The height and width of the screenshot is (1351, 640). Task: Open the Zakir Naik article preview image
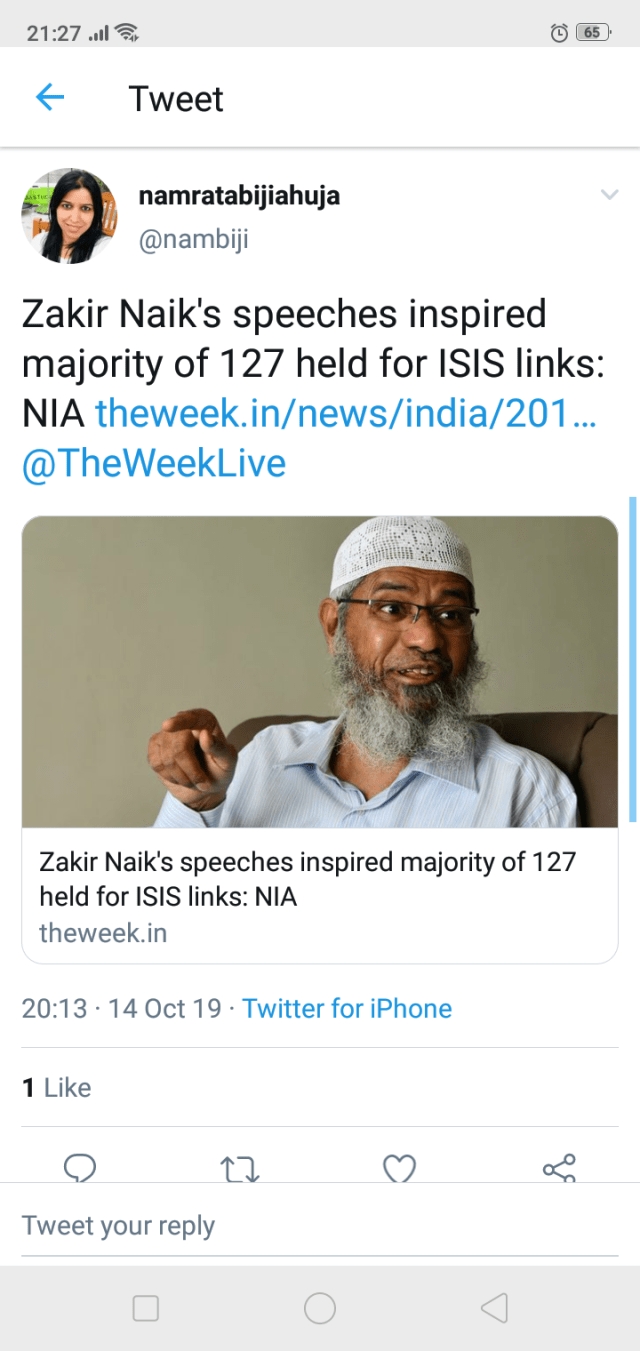pos(320,672)
